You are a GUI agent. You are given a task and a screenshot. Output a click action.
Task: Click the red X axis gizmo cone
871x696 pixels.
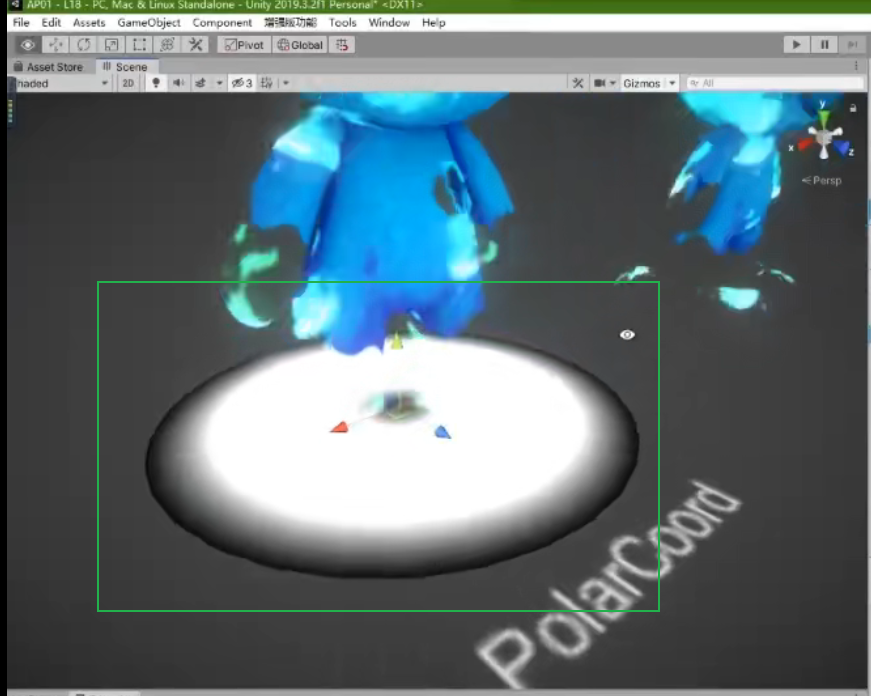tap(804, 144)
